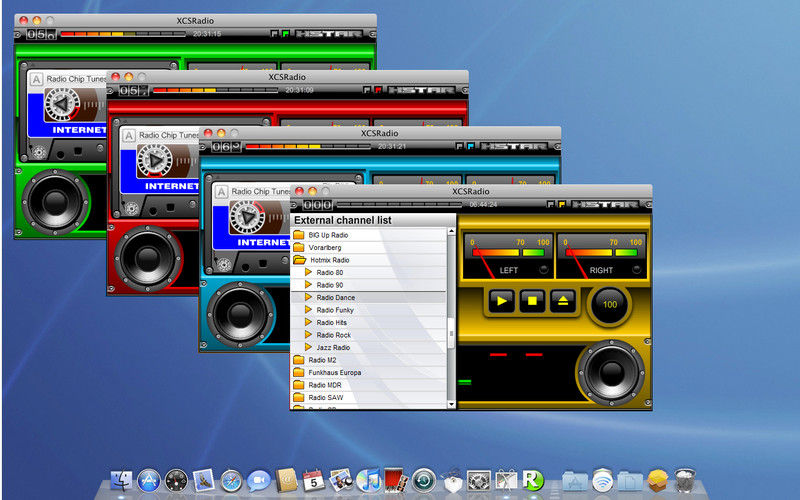Start playback in the yellow XCSRadio window
The width and height of the screenshot is (800, 500).
[x=502, y=301]
